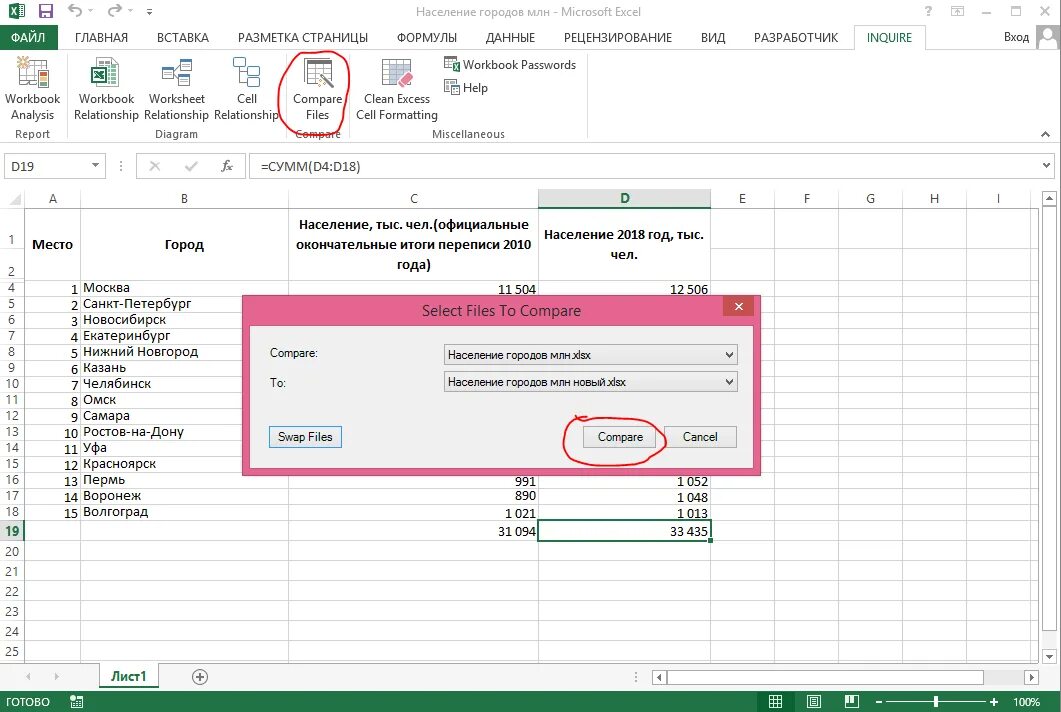Collapse the ribbon with the chevron
The image size is (1061, 712).
pyautogui.click(x=1045, y=134)
